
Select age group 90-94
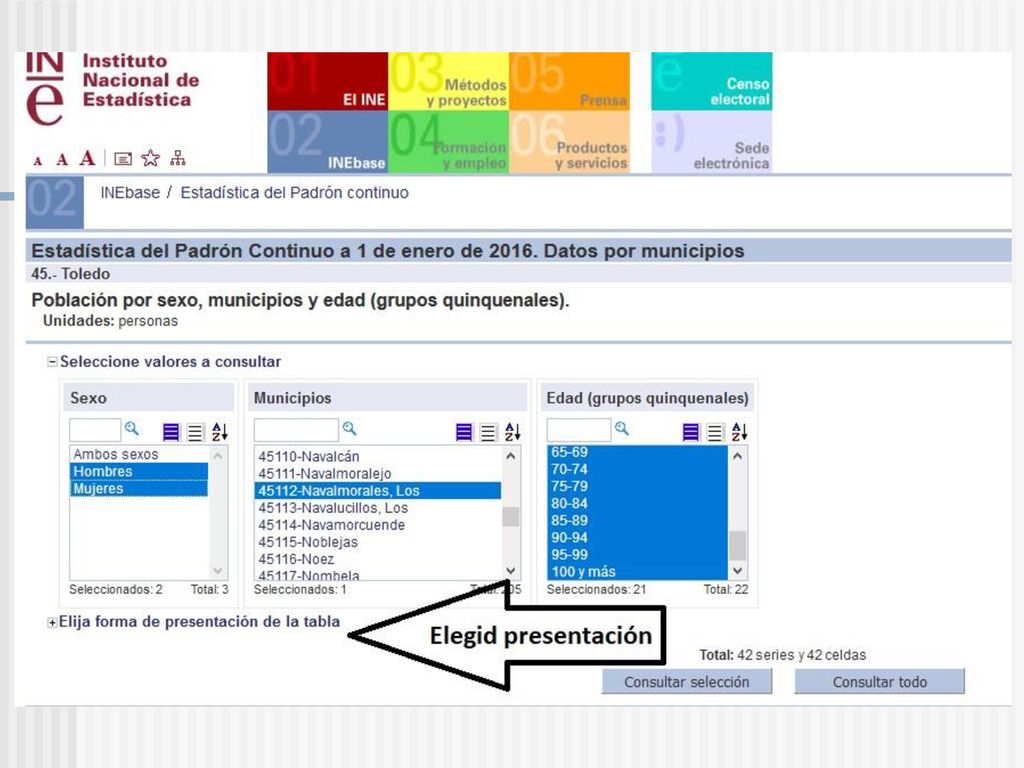point(637,537)
